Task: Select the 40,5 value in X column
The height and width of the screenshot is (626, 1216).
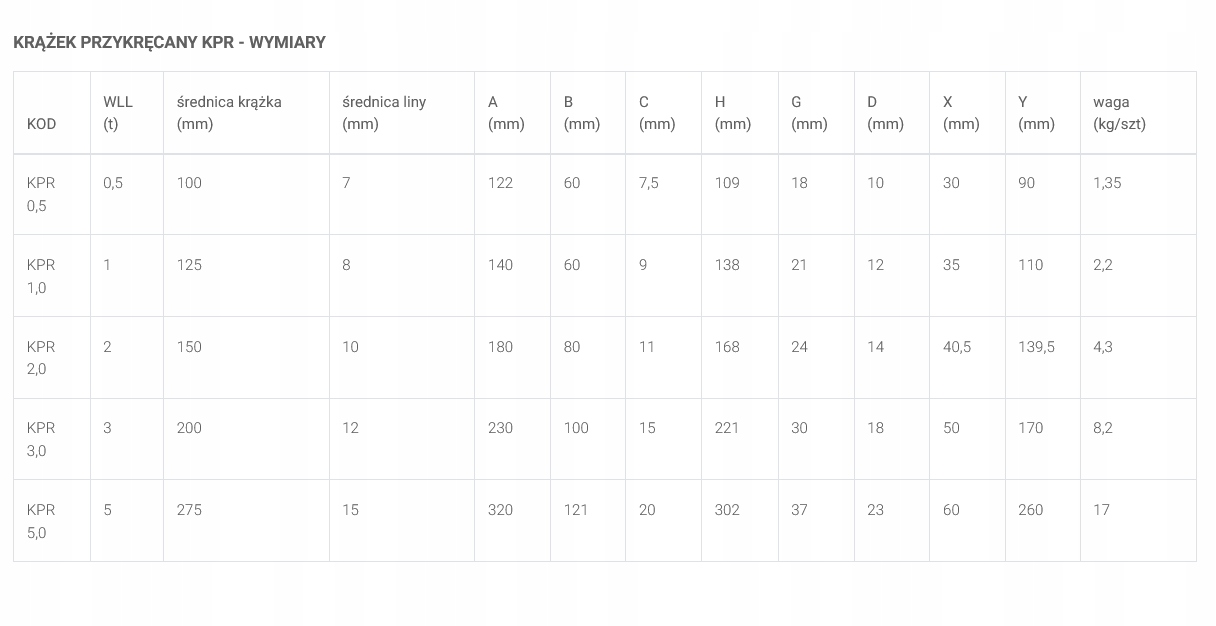Action: pyautogui.click(x=957, y=347)
